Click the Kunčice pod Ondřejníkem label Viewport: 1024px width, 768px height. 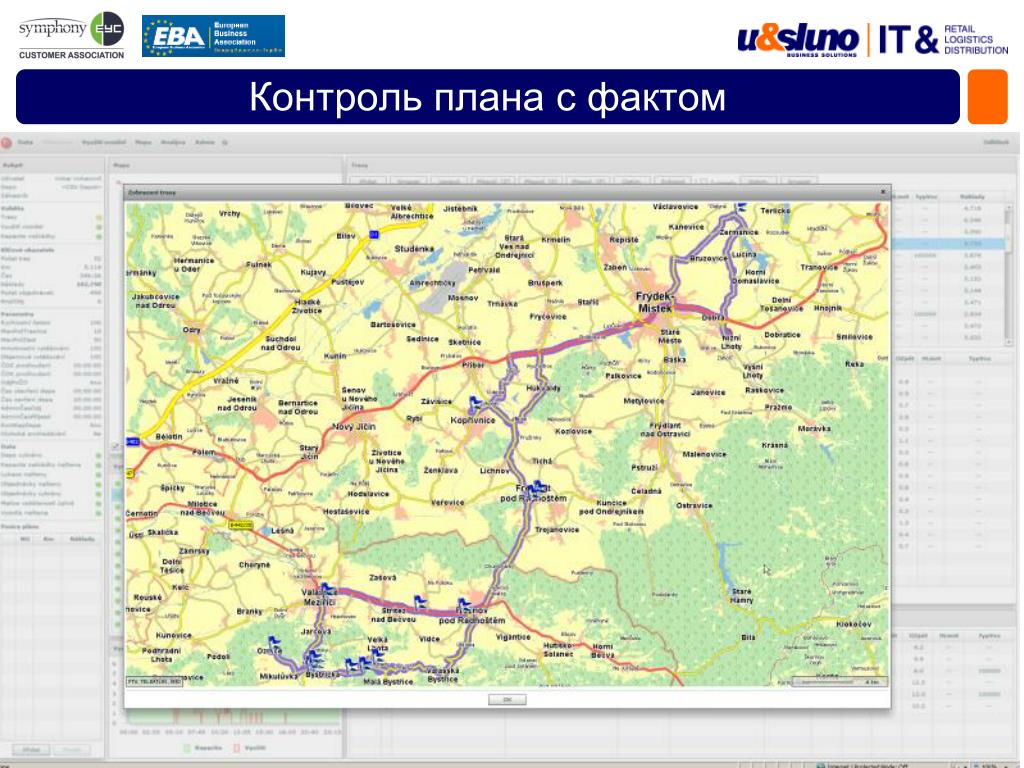click(611, 507)
